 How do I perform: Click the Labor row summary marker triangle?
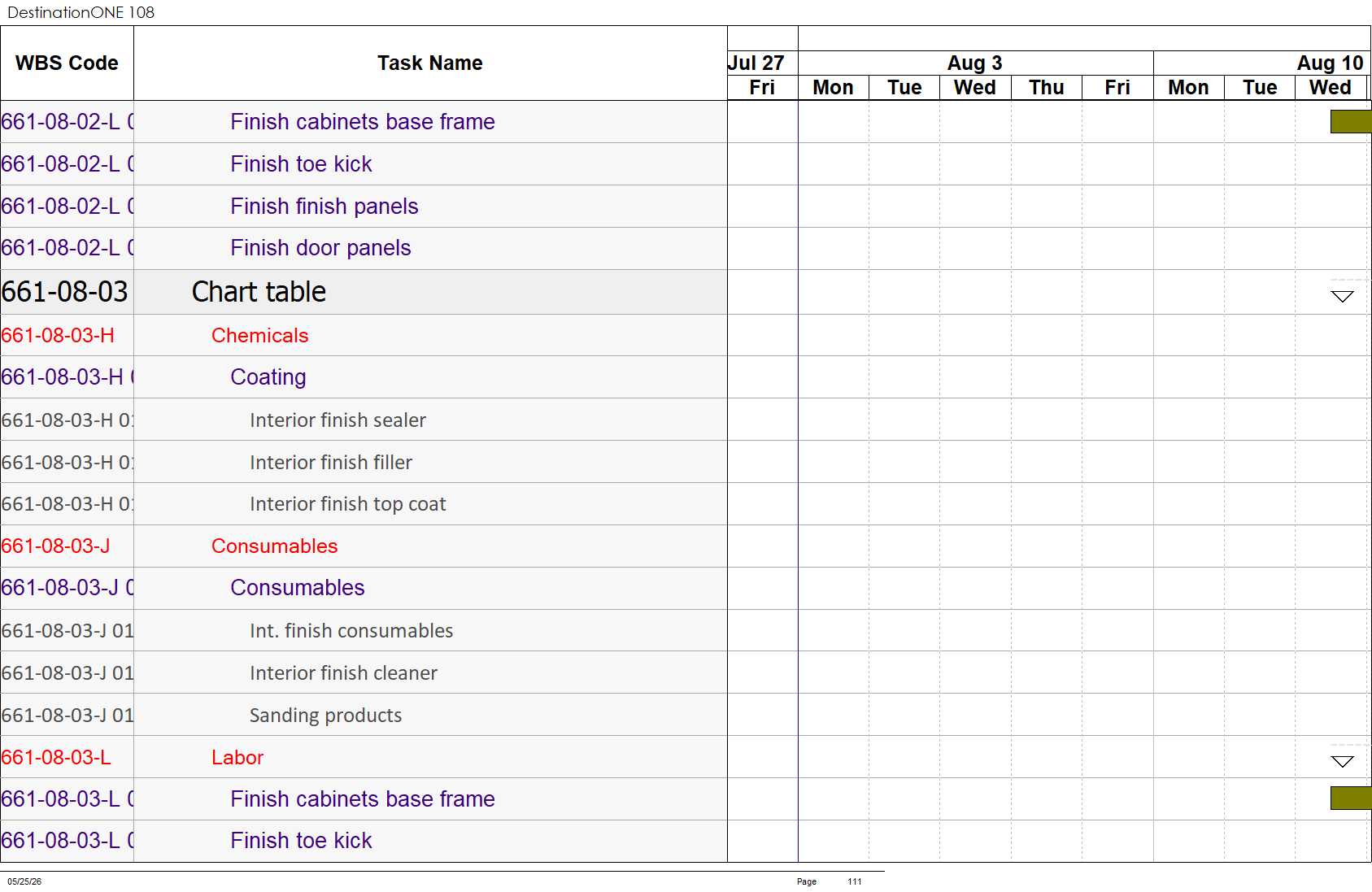pyautogui.click(x=1342, y=762)
